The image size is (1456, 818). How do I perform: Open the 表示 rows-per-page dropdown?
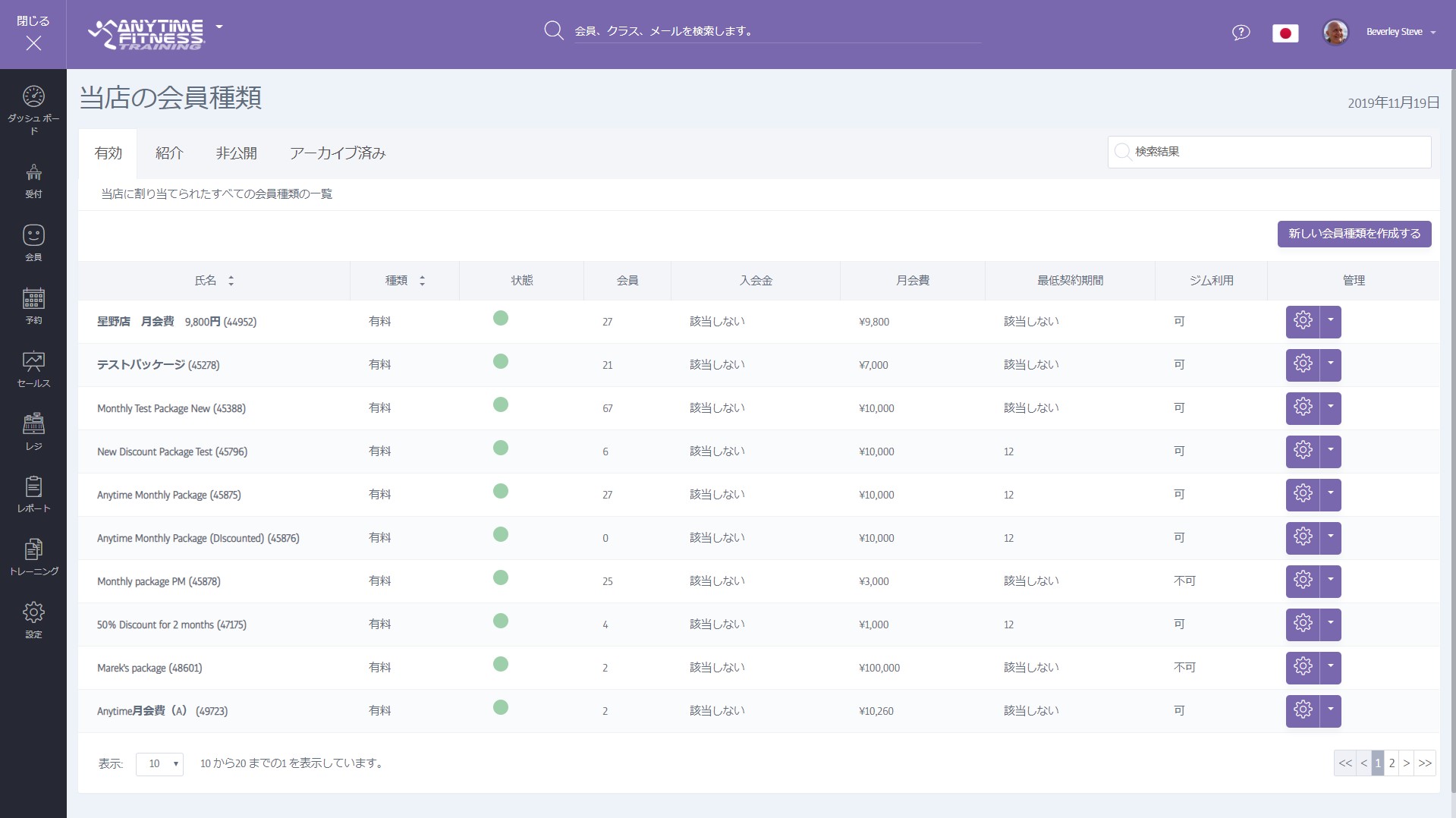click(159, 763)
